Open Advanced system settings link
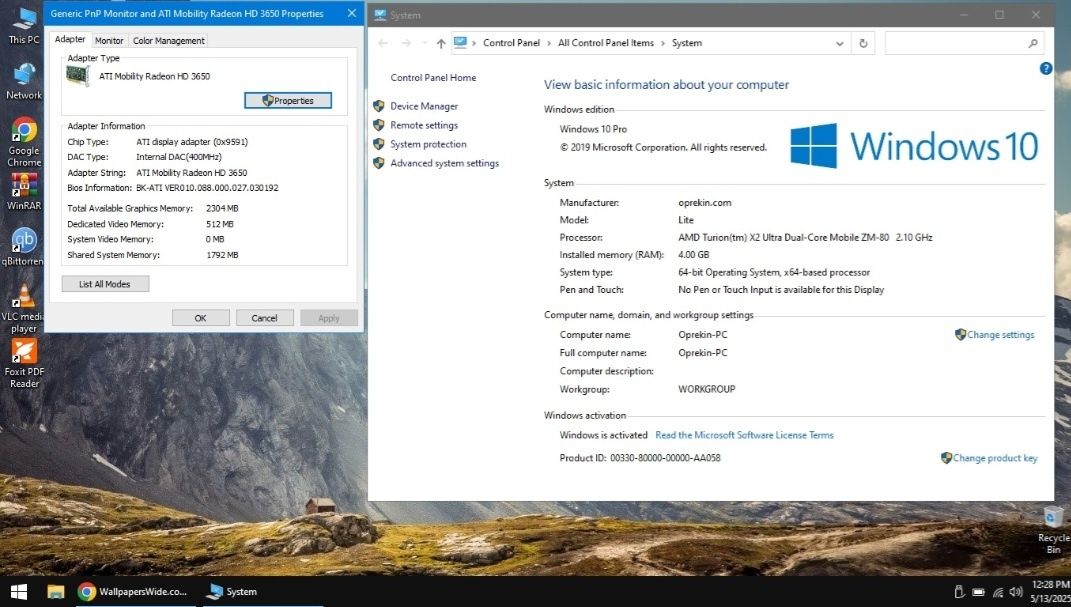Screen dimensions: 1071x607 coord(445,163)
